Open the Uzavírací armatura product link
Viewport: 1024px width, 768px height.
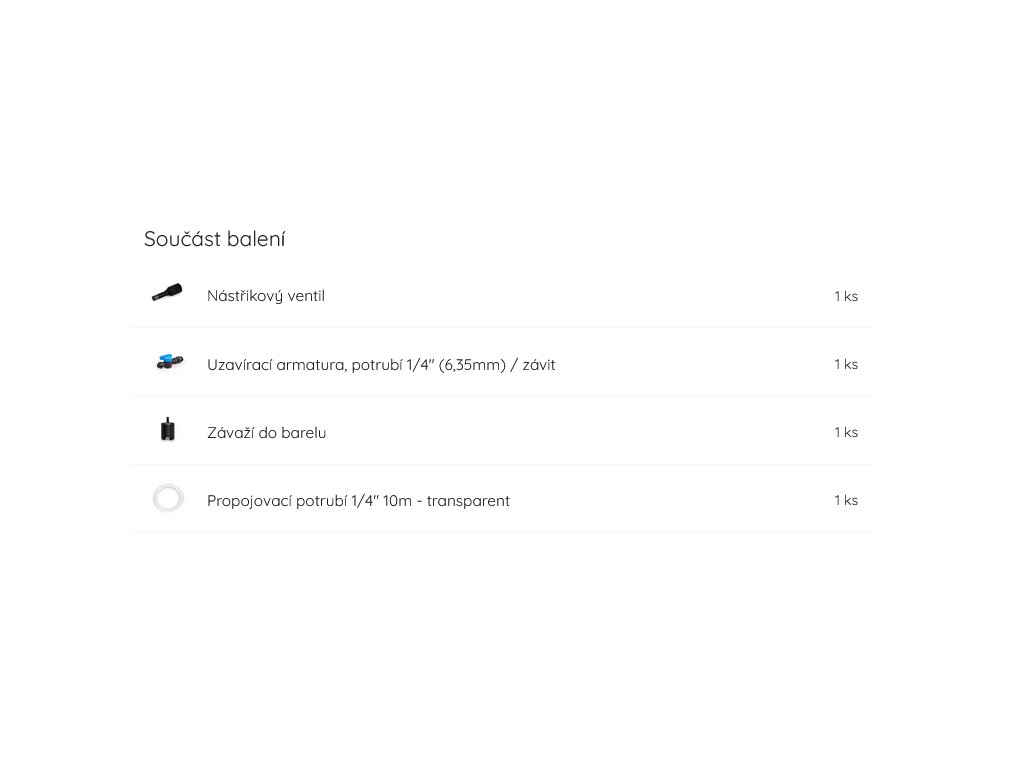pyautogui.click(x=380, y=365)
